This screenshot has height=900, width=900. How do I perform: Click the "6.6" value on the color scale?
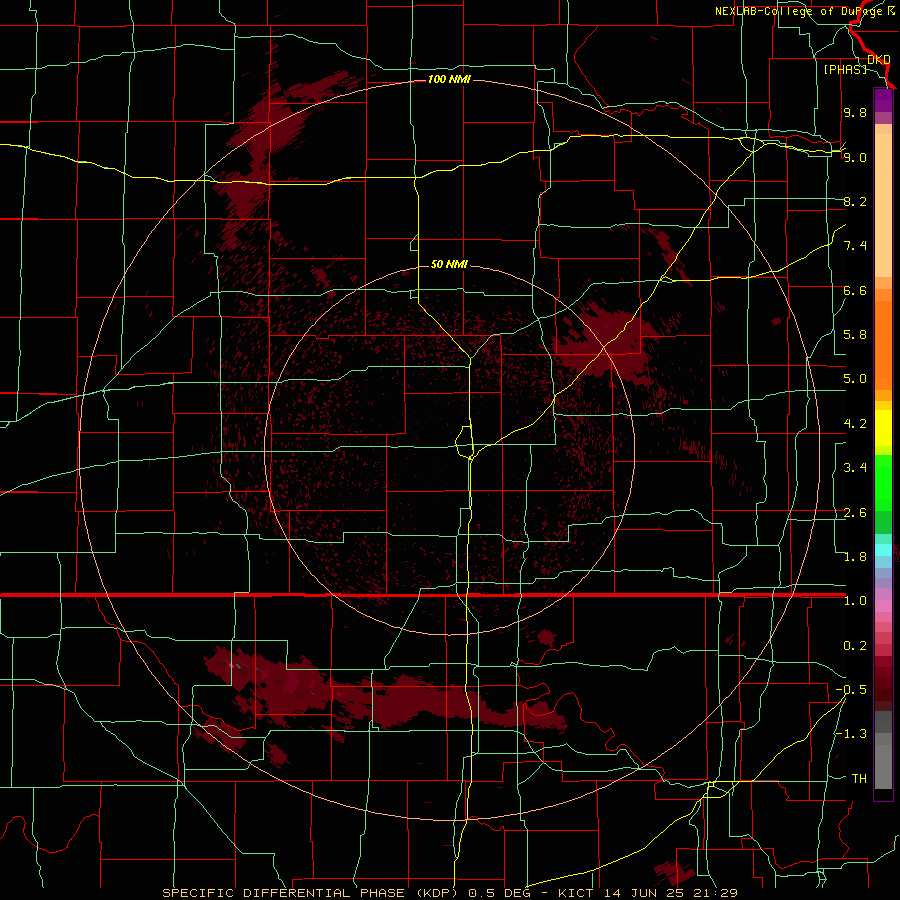[x=855, y=290]
